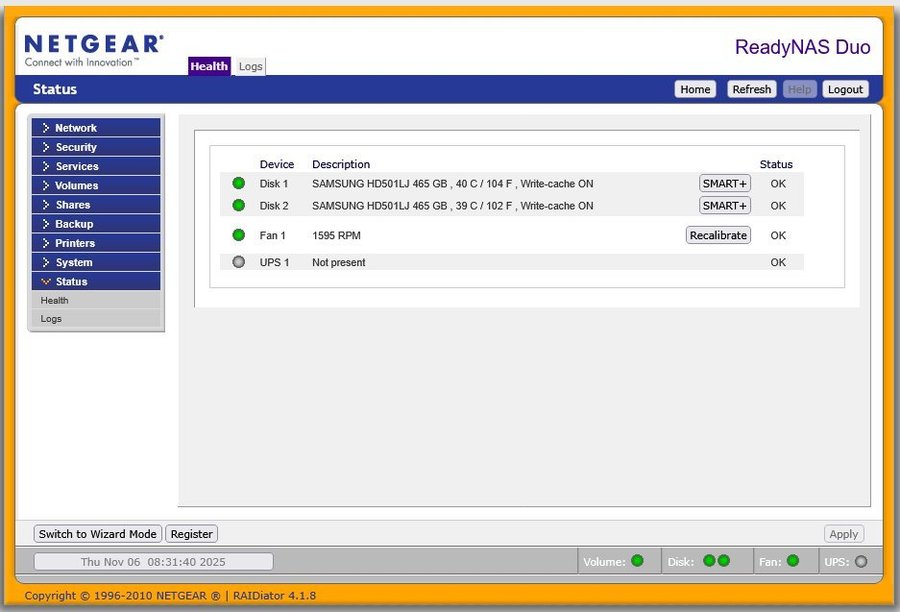
Task: Click the UPS LED in the bottom bar
Action: coord(861,561)
